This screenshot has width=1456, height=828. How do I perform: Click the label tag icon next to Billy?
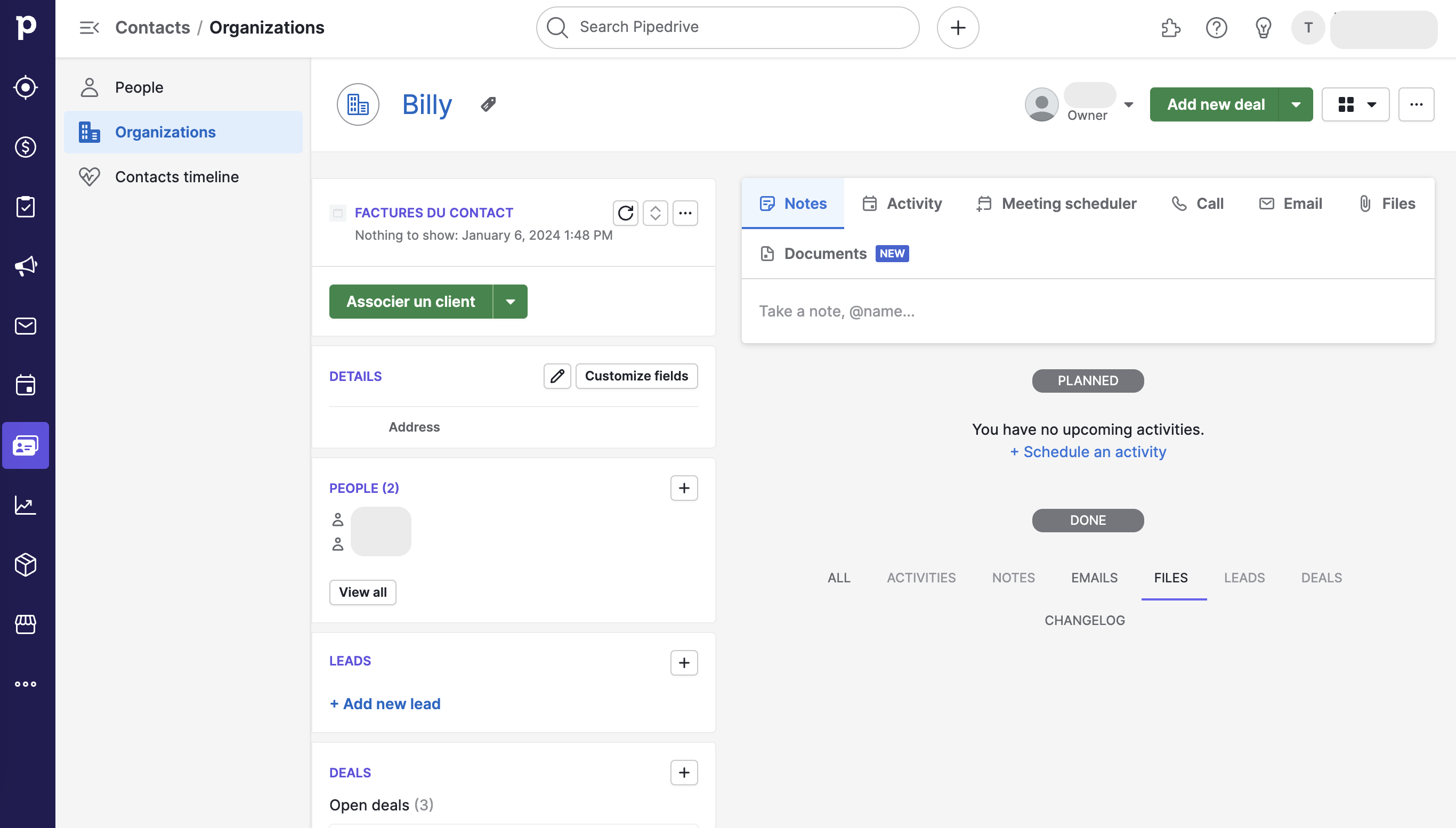click(x=488, y=104)
